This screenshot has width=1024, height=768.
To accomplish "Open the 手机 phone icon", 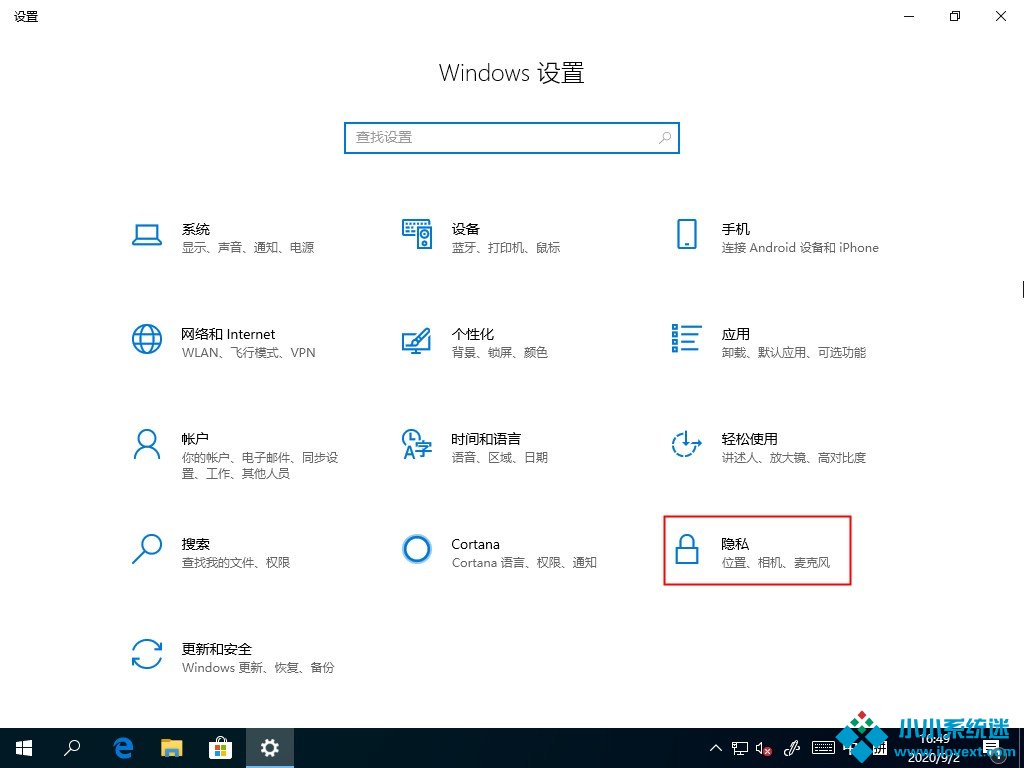I will (686, 234).
